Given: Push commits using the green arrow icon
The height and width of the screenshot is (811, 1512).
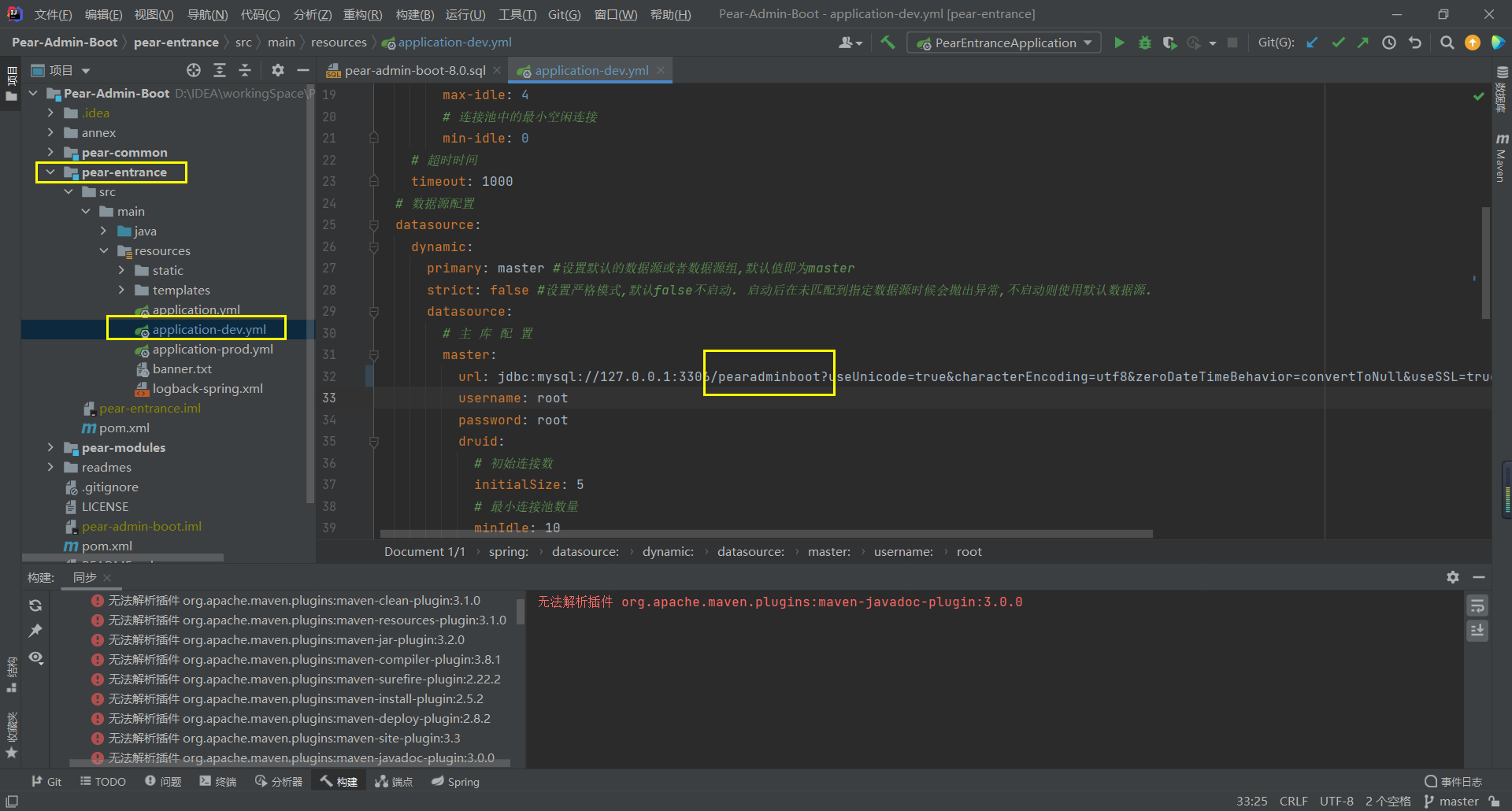Looking at the screenshot, I should [x=1363, y=43].
